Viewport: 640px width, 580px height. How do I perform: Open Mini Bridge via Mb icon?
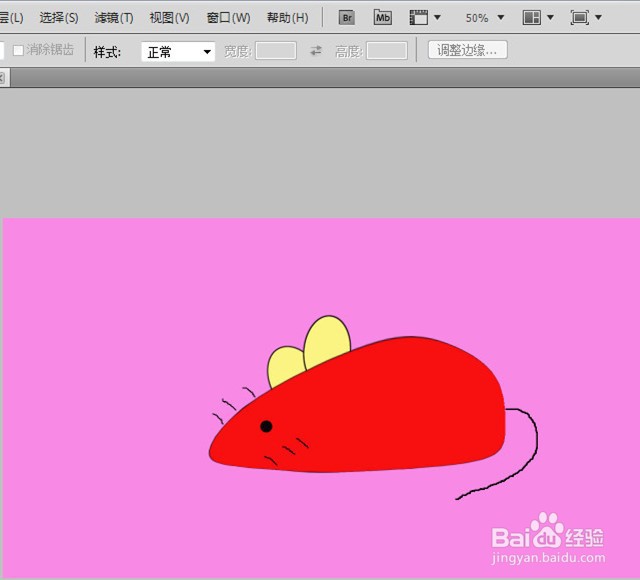[x=383, y=18]
